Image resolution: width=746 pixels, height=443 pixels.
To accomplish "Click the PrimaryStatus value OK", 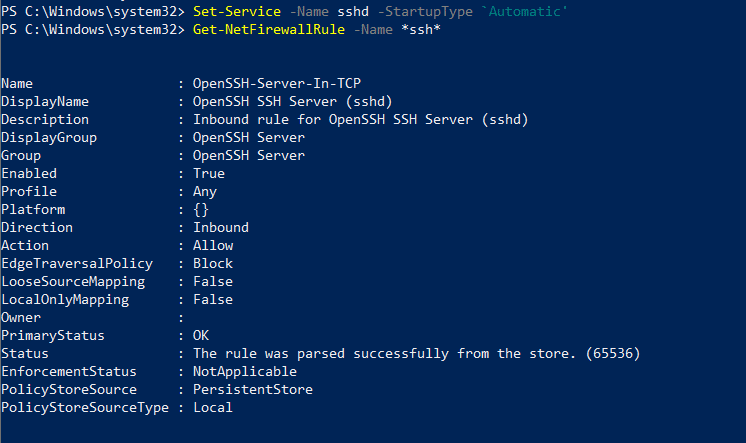I will [x=201, y=336].
